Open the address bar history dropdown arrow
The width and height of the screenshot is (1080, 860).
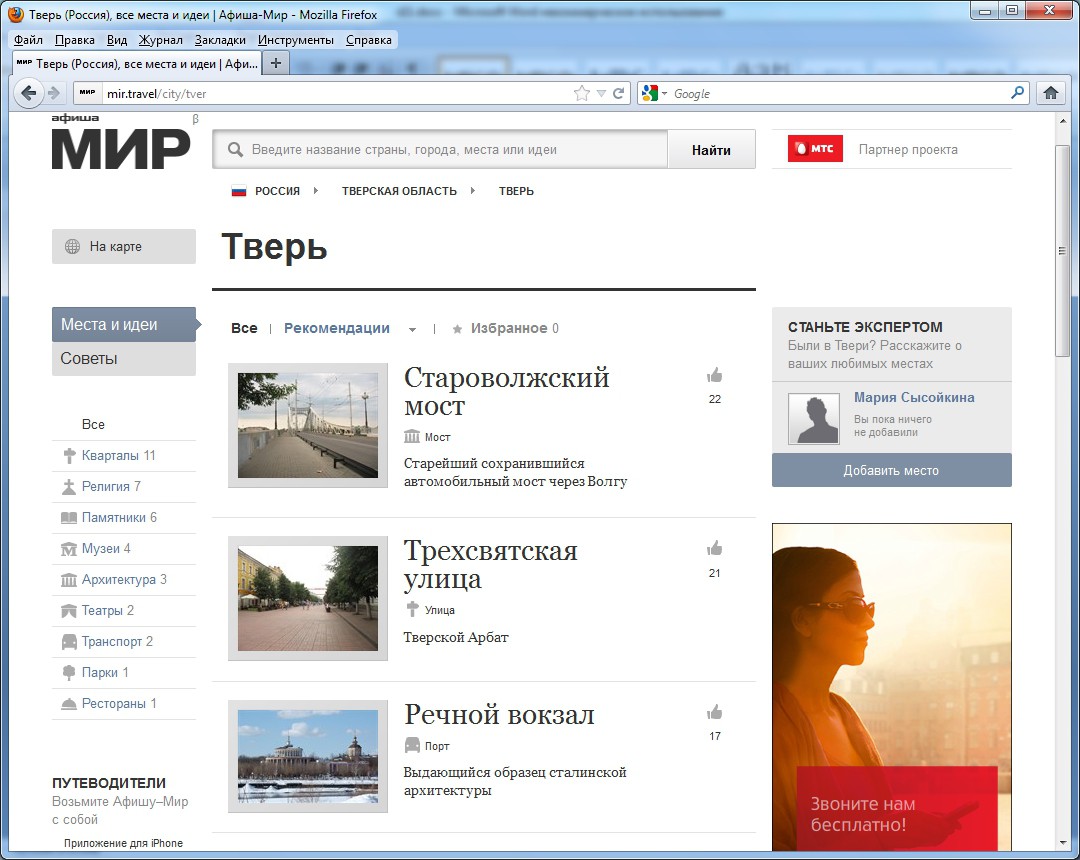pyautogui.click(x=601, y=93)
